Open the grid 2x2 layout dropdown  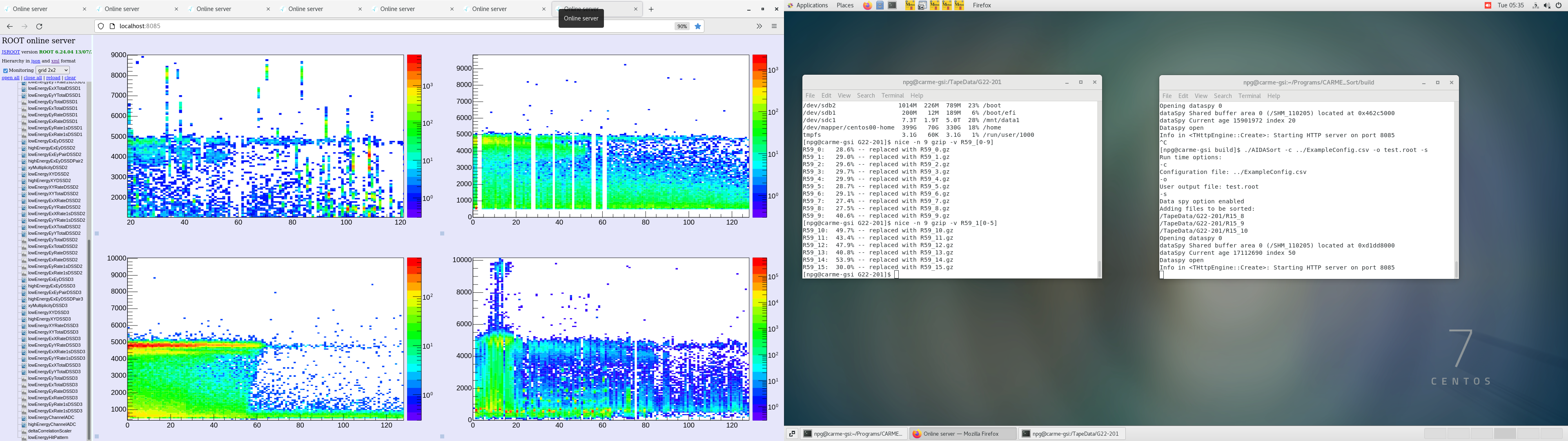[52, 70]
